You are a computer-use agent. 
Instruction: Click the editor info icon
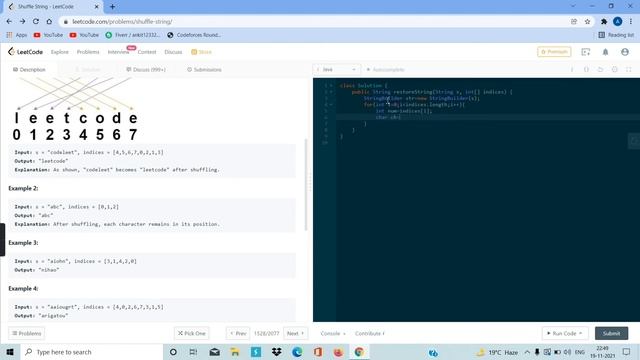coord(572,70)
